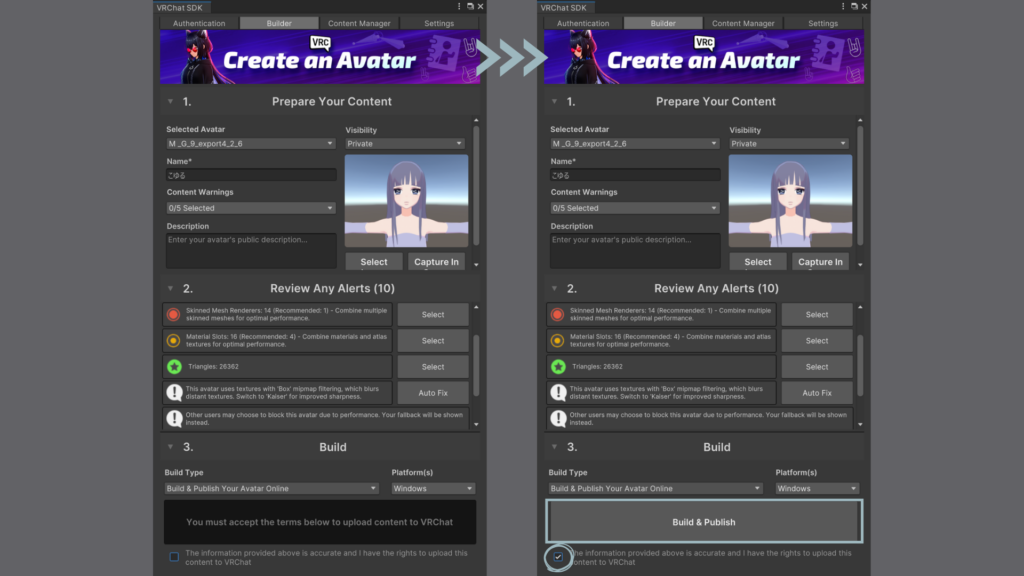Viewport: 1024px width, 576px height.
Task: Click mipmap filtering exclamation icon in right panel
Action: tap(558, 393)
